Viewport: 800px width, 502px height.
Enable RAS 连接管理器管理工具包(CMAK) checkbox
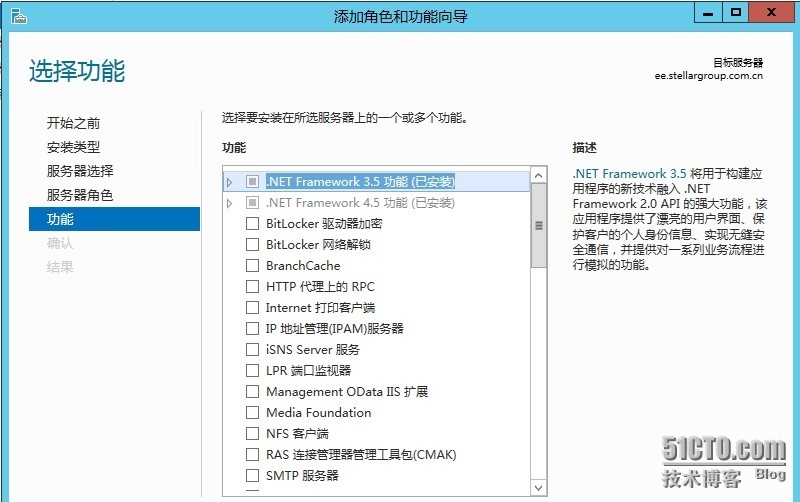252,454
